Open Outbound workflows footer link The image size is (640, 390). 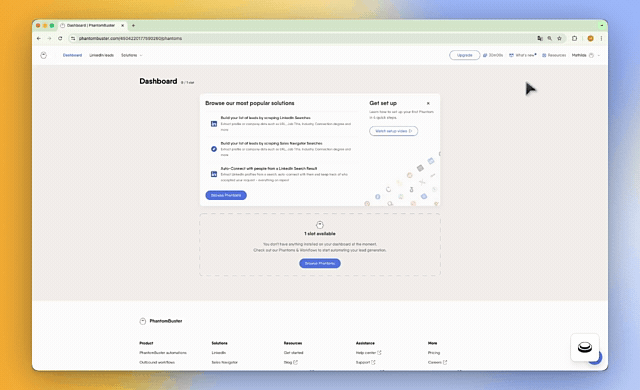157,362
